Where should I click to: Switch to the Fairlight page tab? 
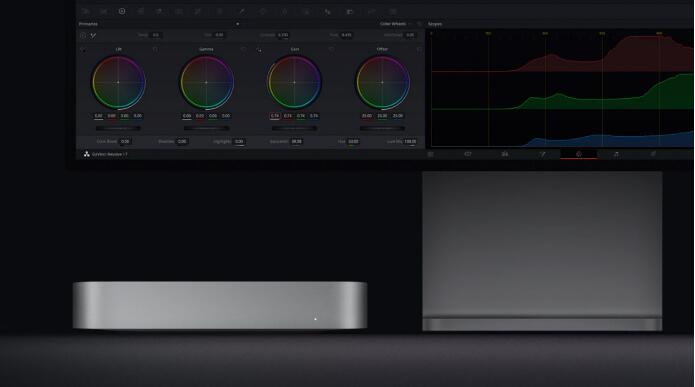tap(616, 154)
